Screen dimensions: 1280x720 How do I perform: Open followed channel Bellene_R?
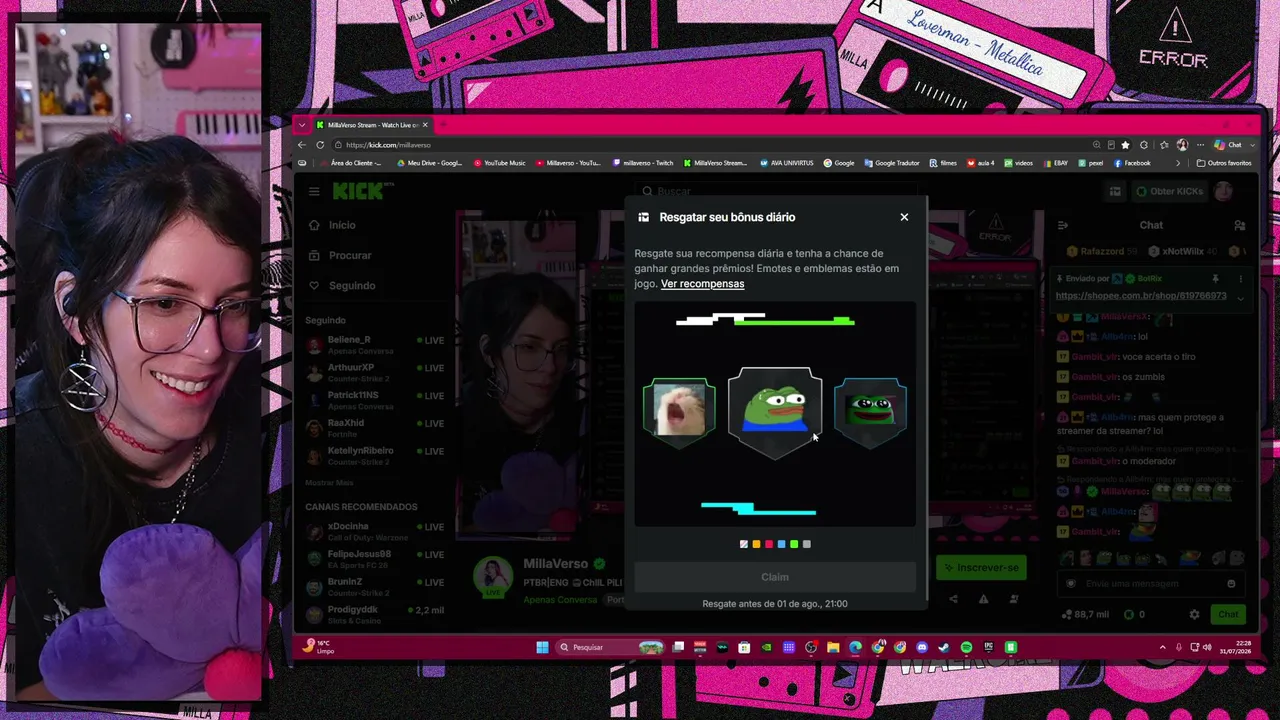click(x=374, y=344)
